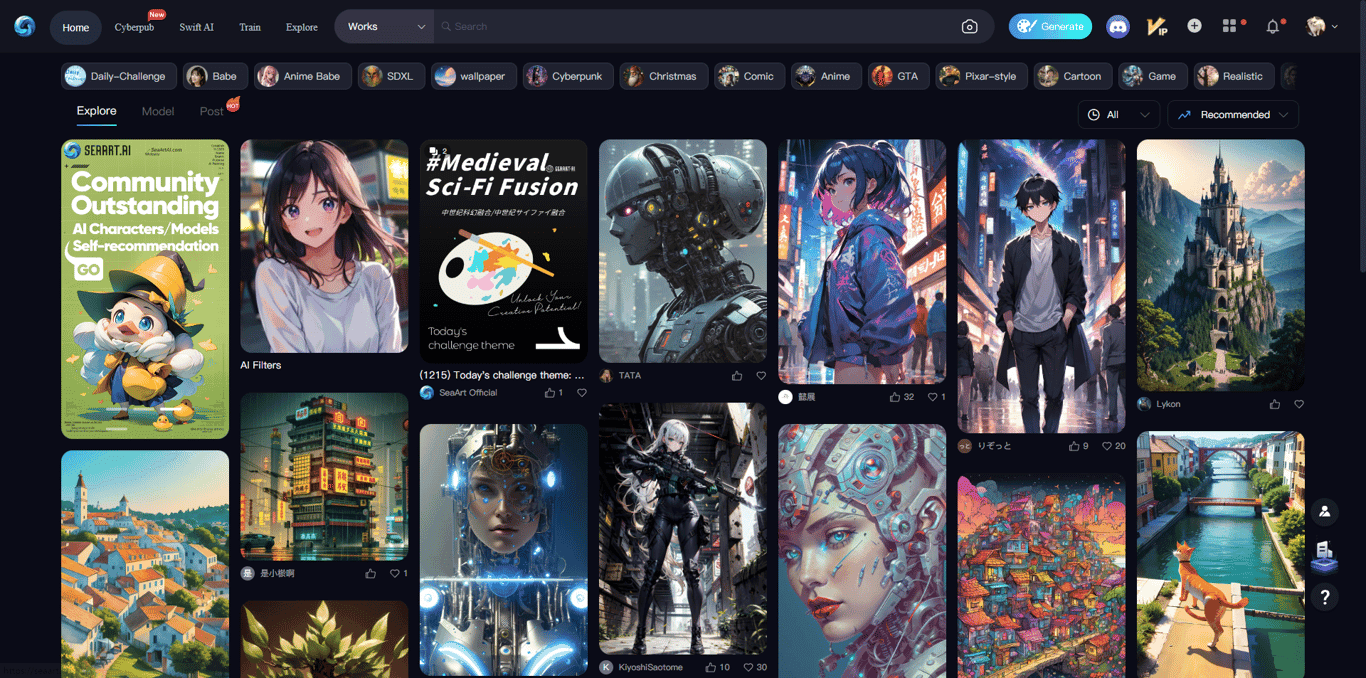
Task: Open the SeaArt Discord community icon
Action: click(x=1117, y=26)
